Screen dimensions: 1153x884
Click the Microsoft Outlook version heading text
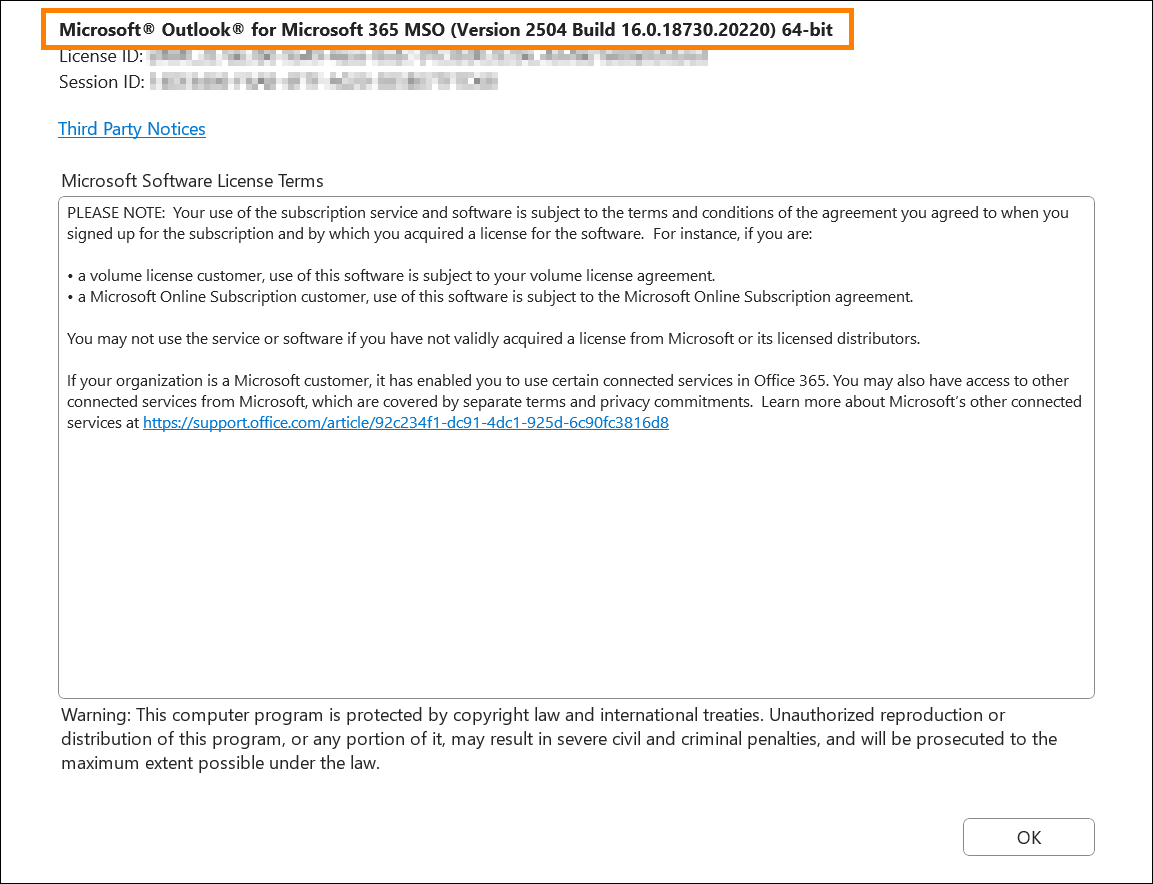pos(446,29)
